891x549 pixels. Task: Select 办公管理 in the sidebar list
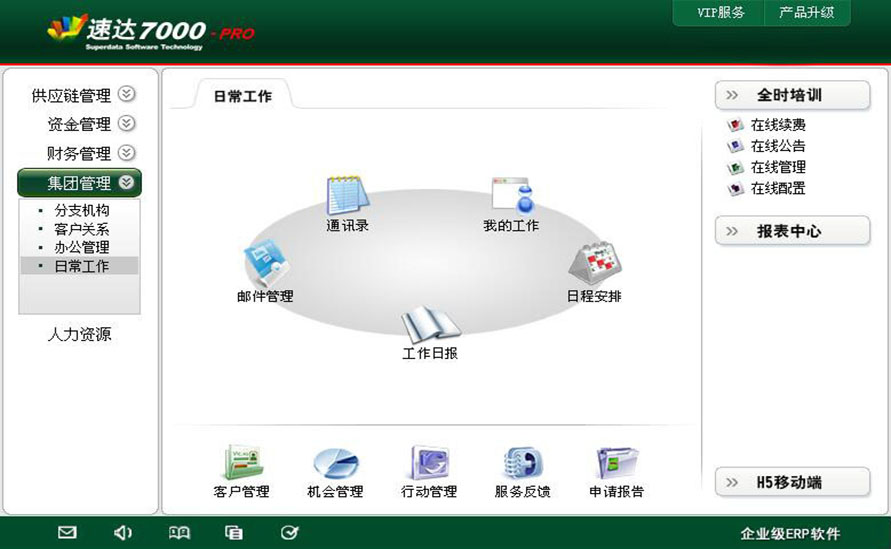80,247
